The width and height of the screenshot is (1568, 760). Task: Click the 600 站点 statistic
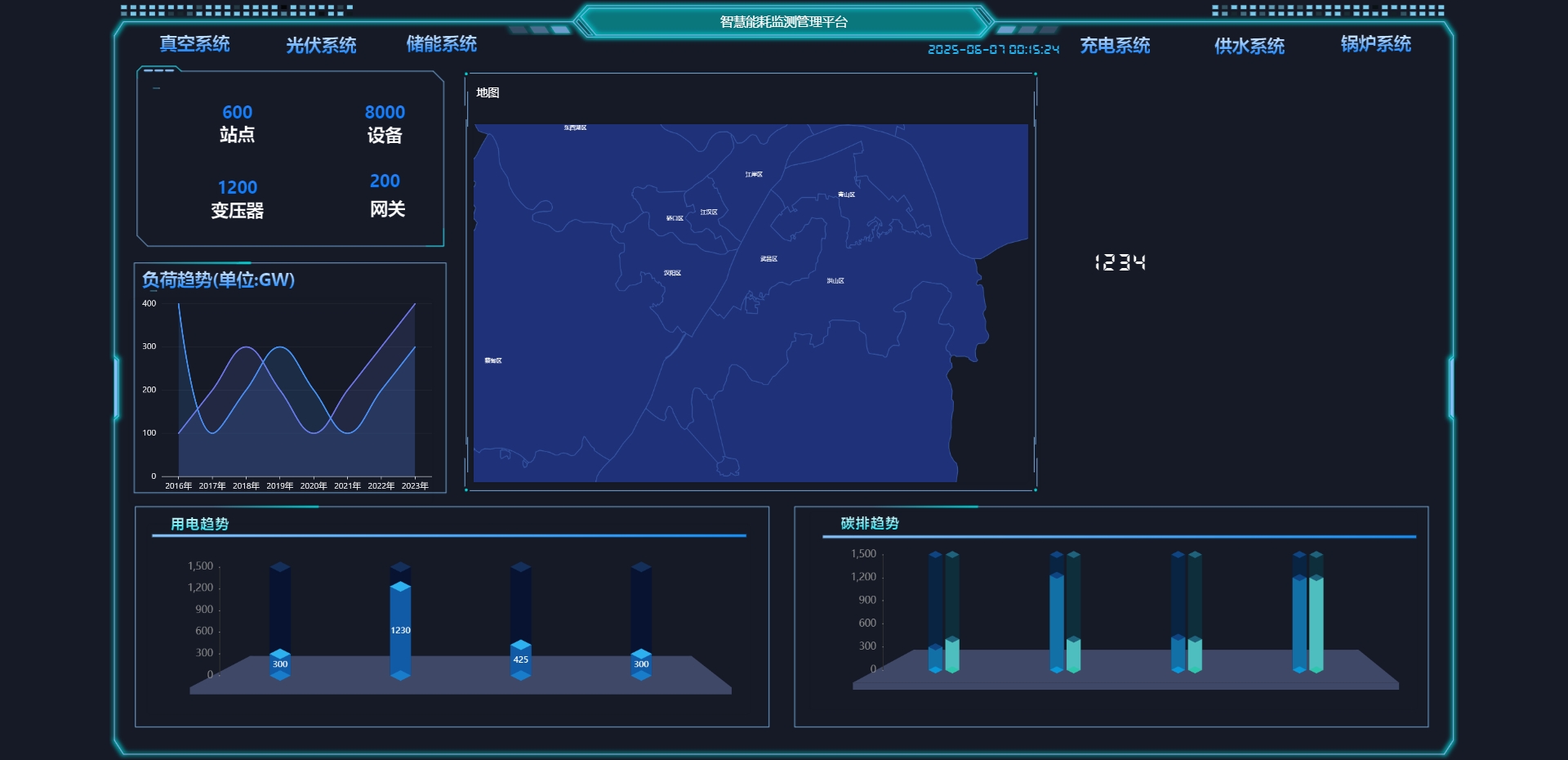point(237,123)
